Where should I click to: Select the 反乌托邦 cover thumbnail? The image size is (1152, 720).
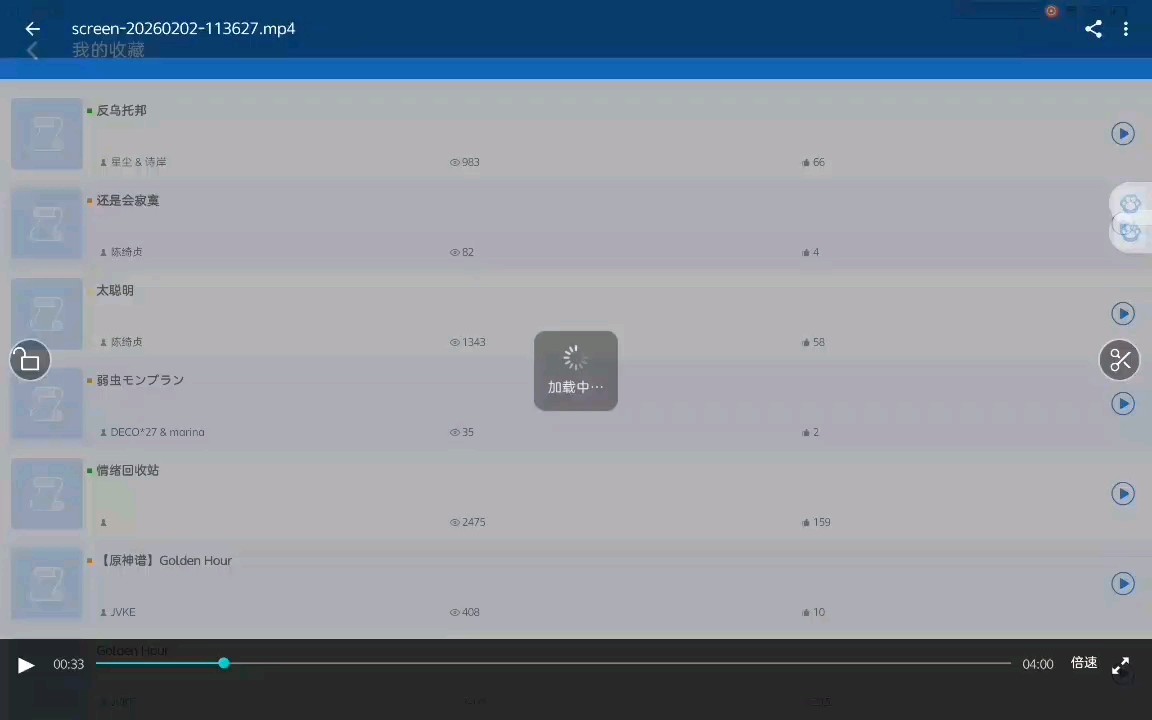click(47, 134)
